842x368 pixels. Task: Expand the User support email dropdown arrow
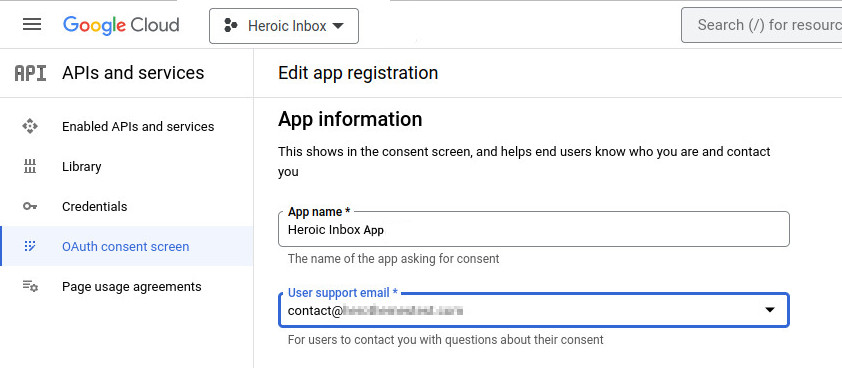770,310
